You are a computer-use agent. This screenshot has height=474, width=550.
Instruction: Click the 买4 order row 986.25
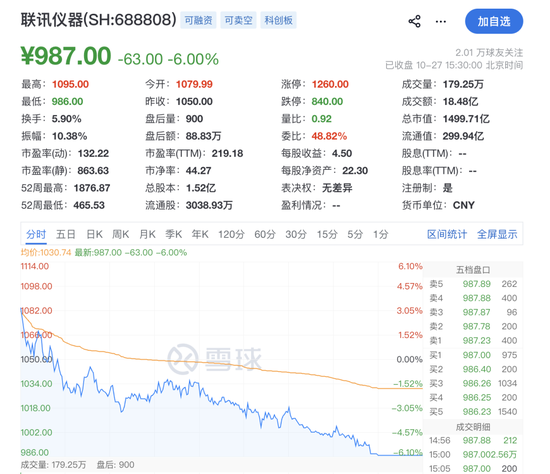pyautogui.click(x=473, y=398)
